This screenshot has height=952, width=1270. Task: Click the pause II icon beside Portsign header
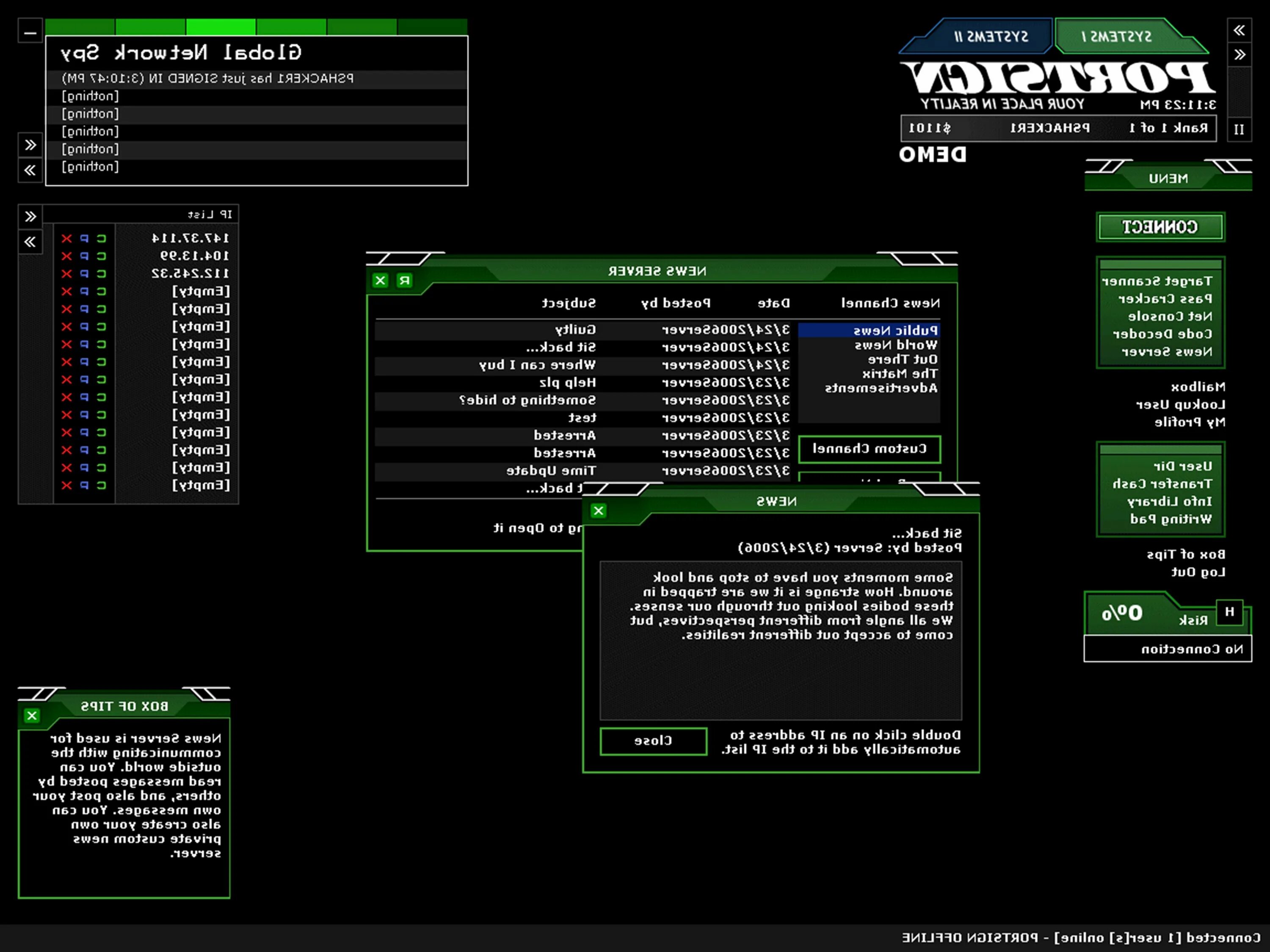point(1239,130)
